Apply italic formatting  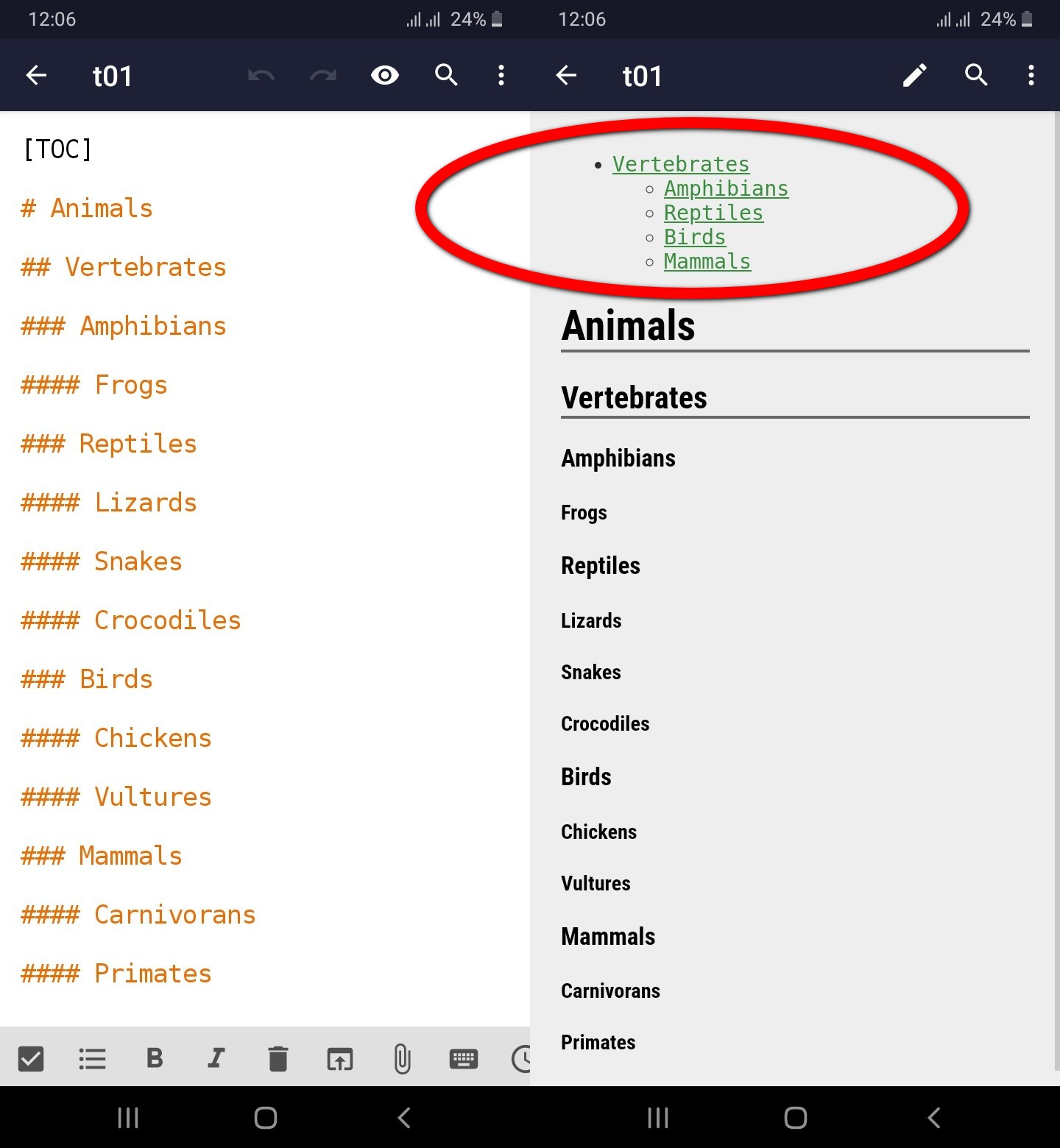pyautogui.click(x=216, y=1059)
